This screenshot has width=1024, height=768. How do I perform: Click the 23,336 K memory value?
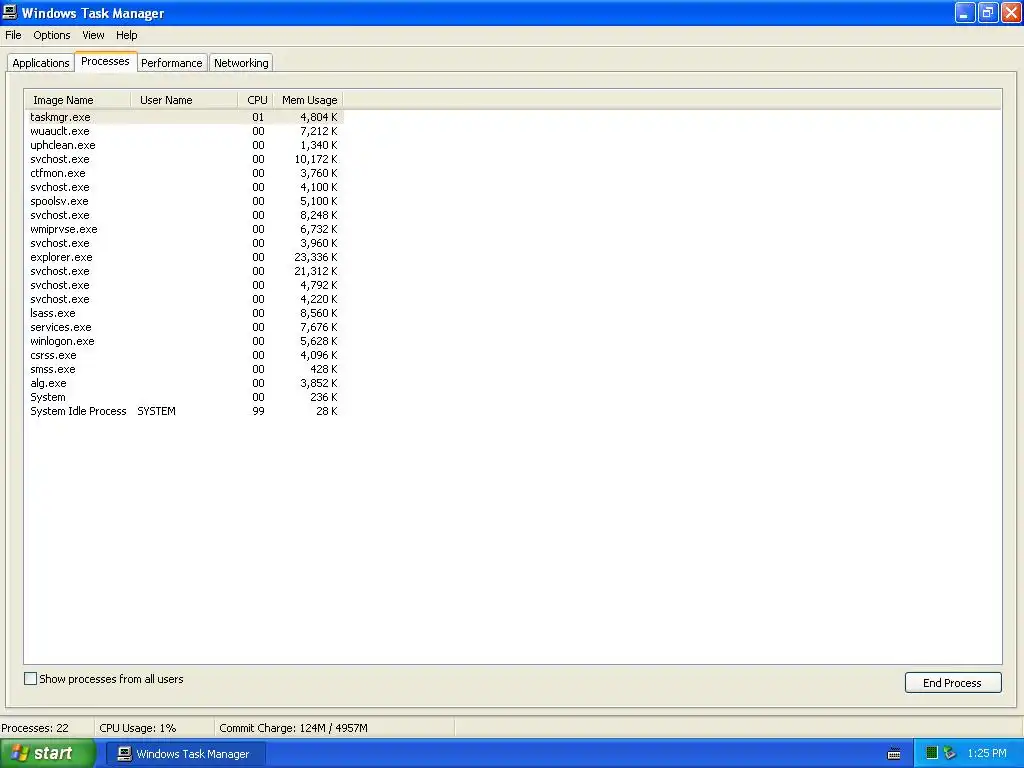pos(315,257)
